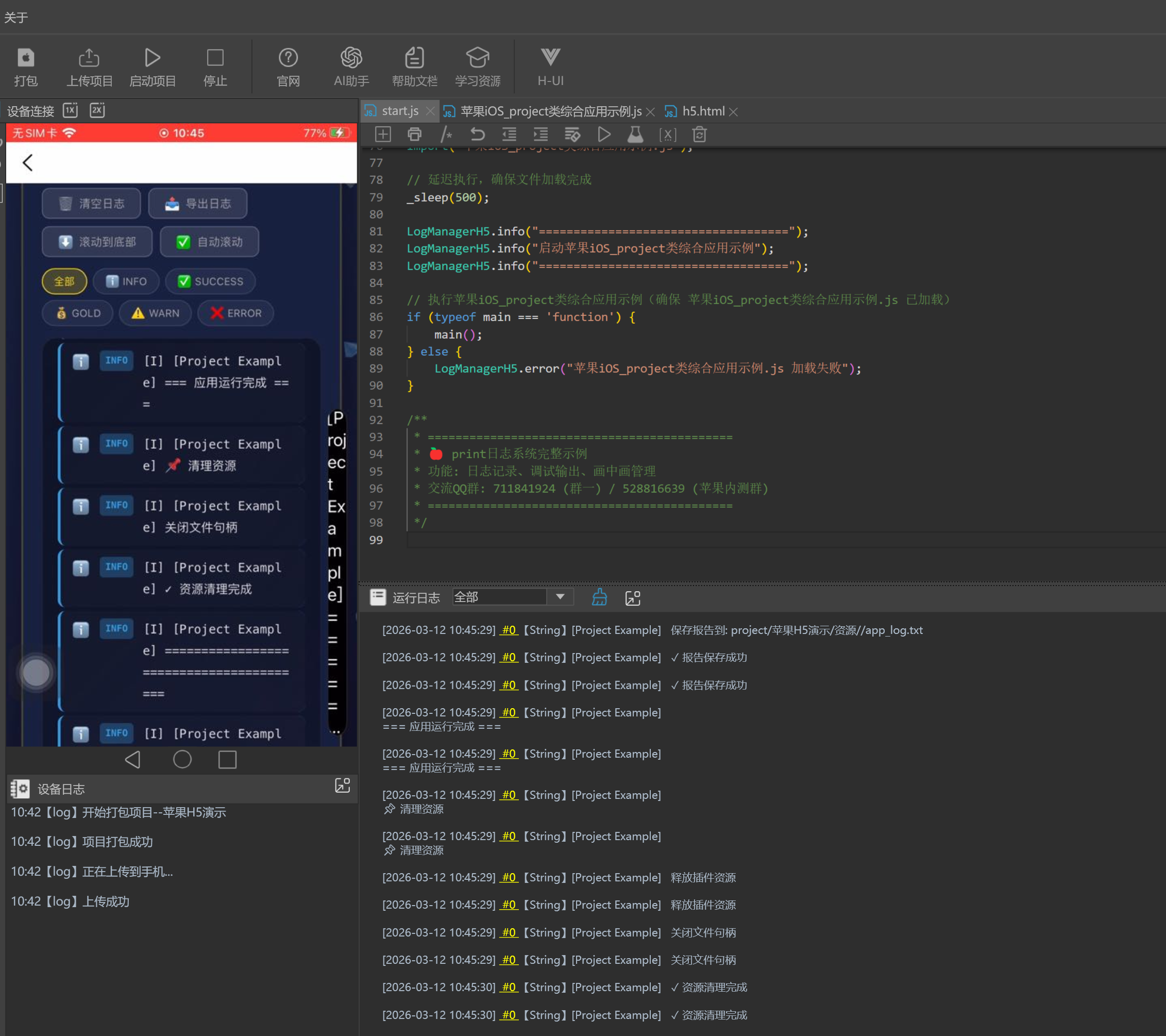Open the AI助手 assistant icon
The height and width of the screenshot is (1036, 1166).
tap(351, 58)
